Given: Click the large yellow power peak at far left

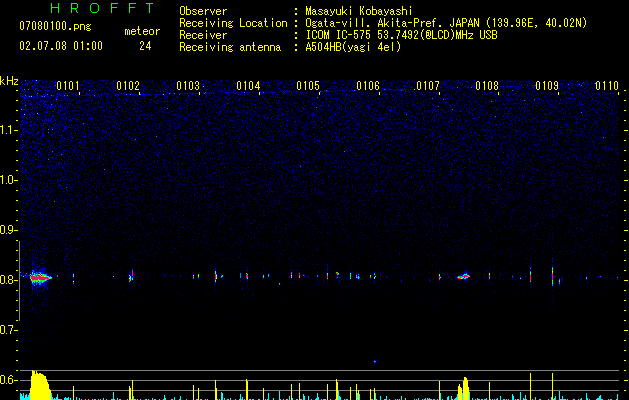Looking at the screenshot, I should click(x=40, y=385).
